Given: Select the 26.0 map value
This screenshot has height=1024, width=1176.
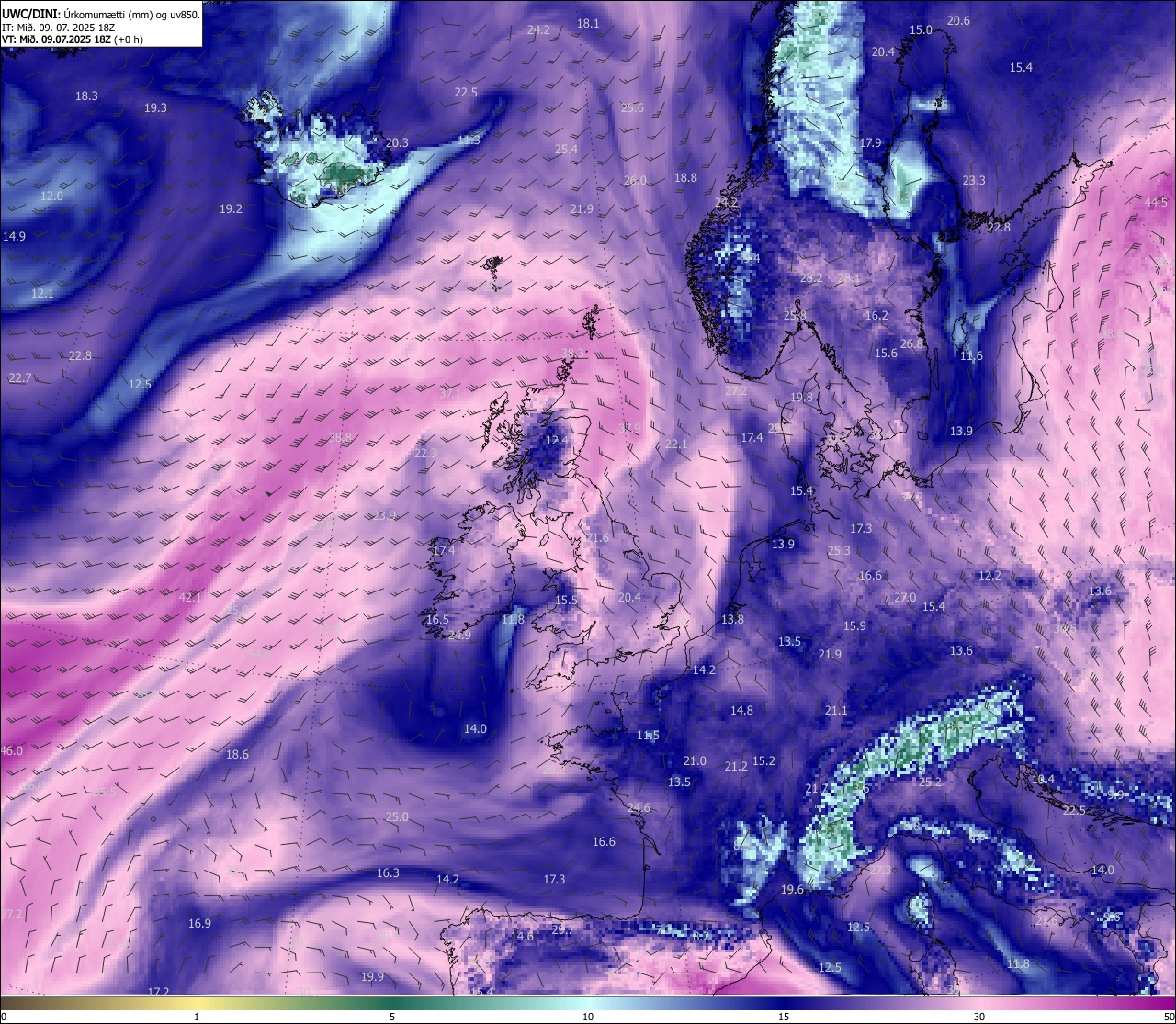Looking at the screenshot, I should pyautogui.click(x=635, y=180).
